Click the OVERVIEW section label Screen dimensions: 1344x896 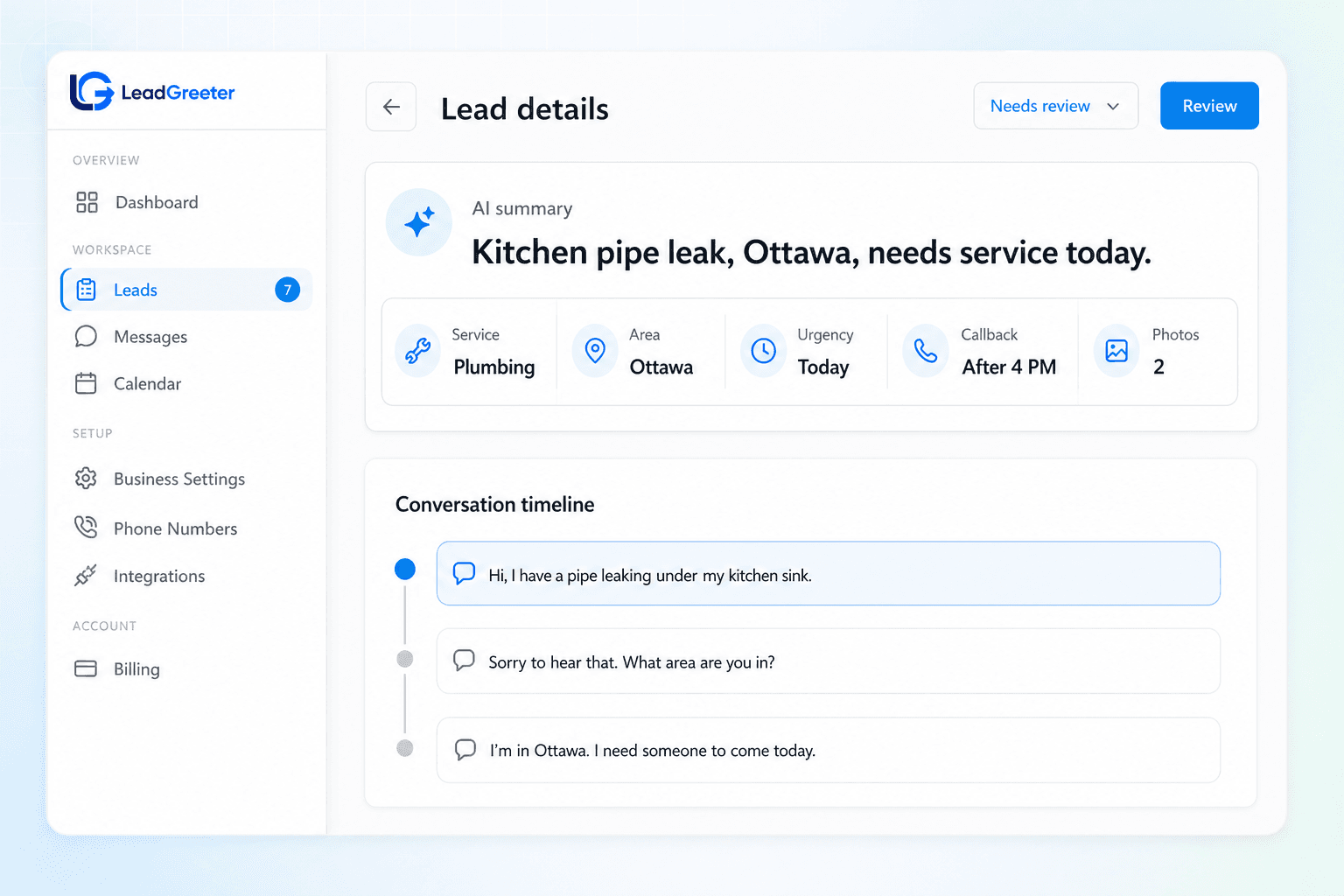[106, 160]
